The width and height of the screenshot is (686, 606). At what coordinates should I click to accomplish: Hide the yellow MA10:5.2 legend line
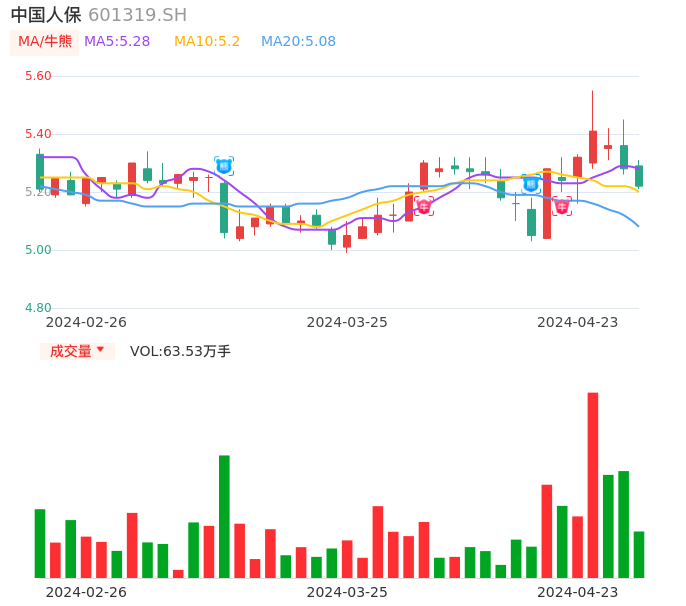pyautogui.click(x=207, y=42)
